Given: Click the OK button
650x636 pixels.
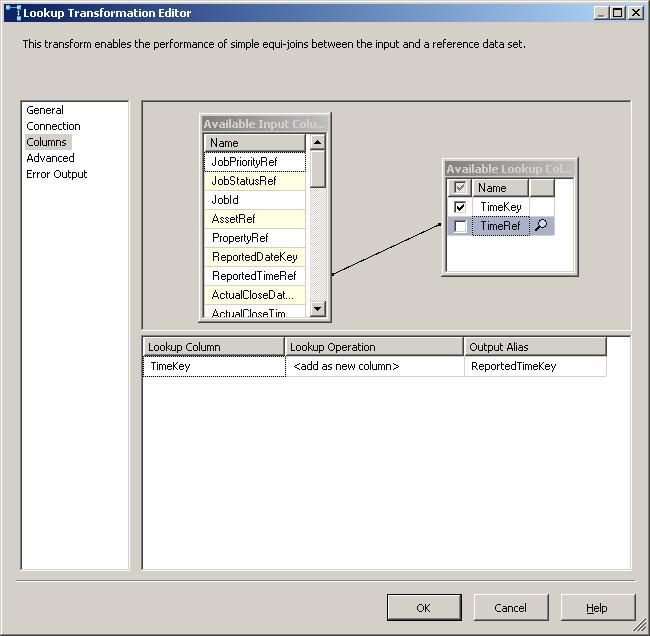Looking at the screenshot, I should 424,607.
